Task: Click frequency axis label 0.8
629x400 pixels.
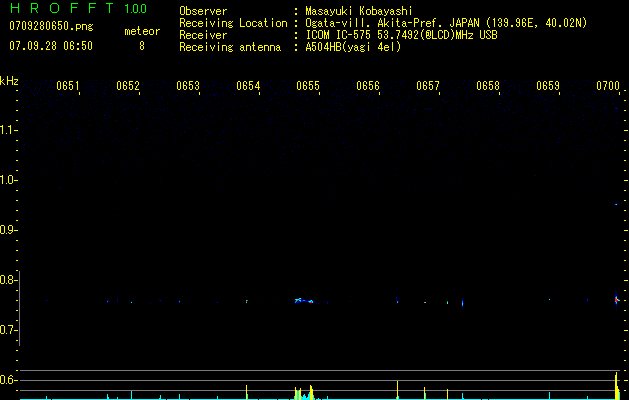Action: point(7,280)
